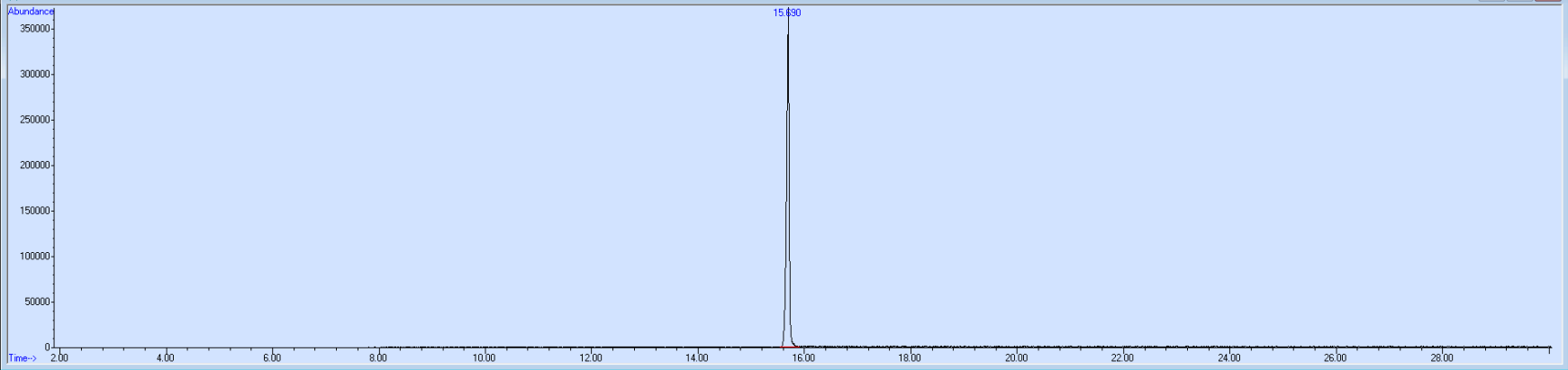Click the 14.00 time axis label
The height and width of the screenshot is (370, 1568).
point(697,358)
